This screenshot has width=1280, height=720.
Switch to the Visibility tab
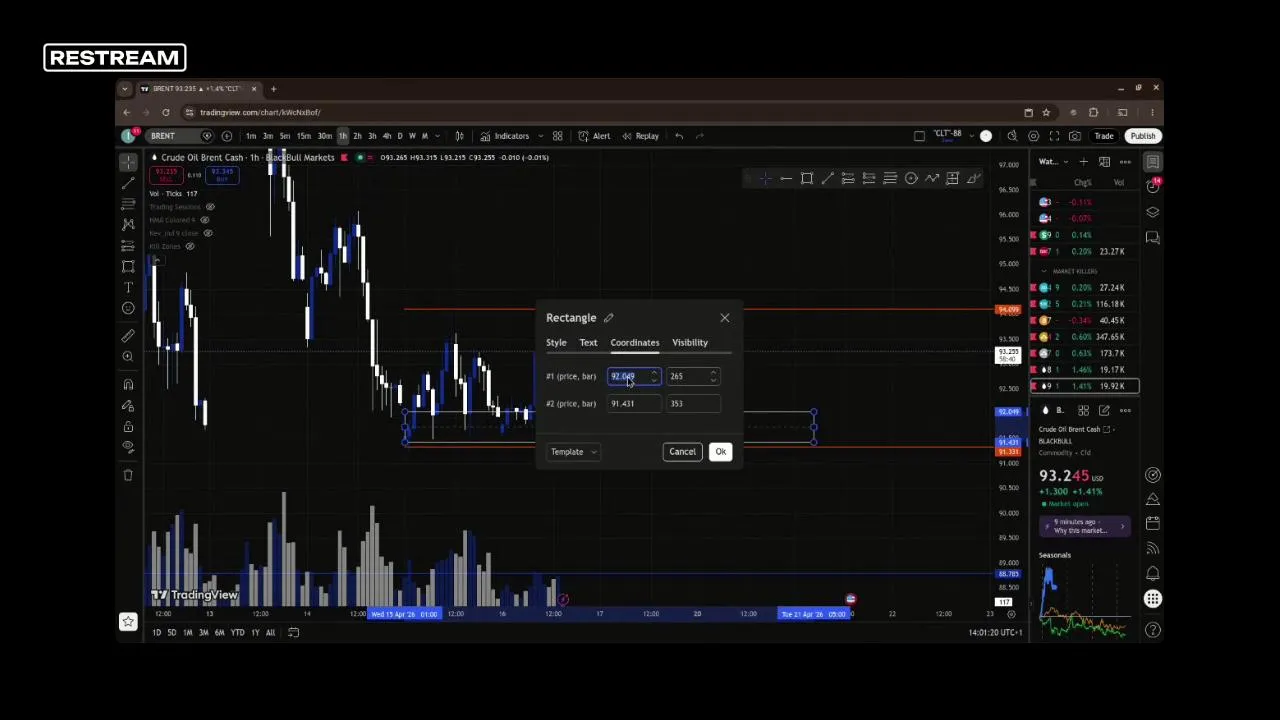[690, 343]
